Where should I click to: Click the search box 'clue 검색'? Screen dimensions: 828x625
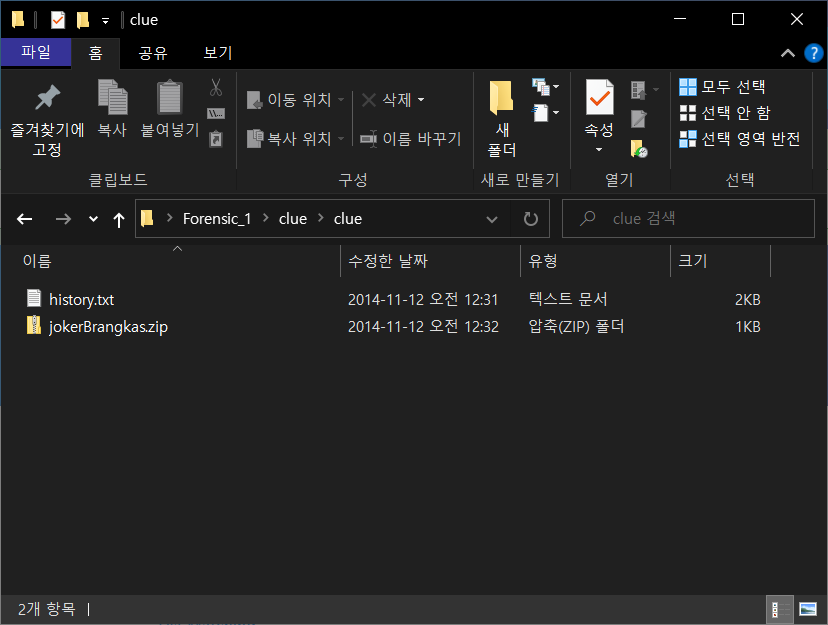(x=688, y=219)
